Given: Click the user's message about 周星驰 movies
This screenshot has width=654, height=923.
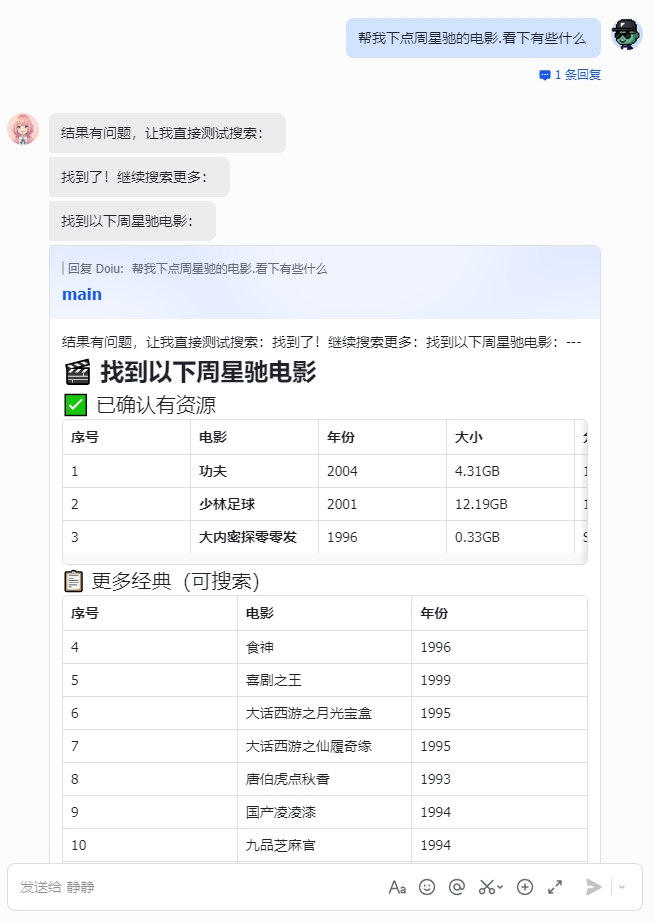Looking at the screenshot, I should (473, 38).
